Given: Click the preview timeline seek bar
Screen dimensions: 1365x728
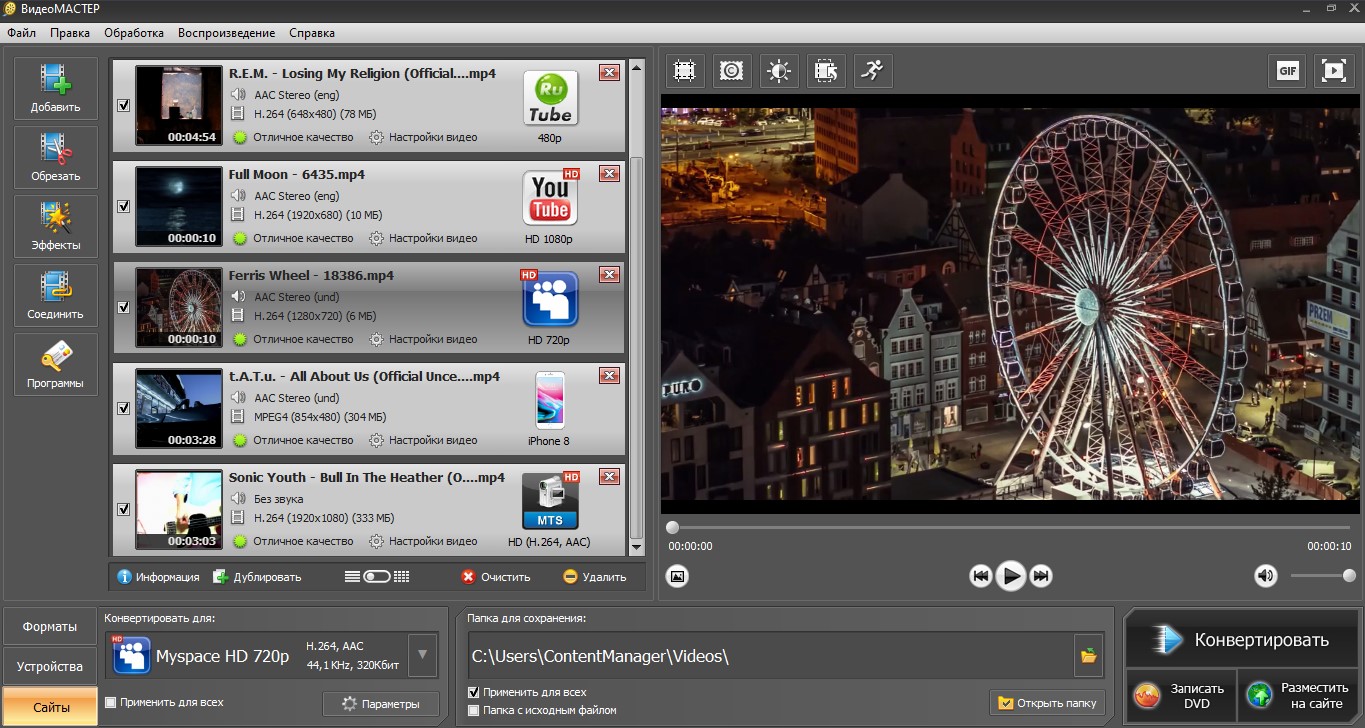Looking at the screenshot, I should (1010, 527).
